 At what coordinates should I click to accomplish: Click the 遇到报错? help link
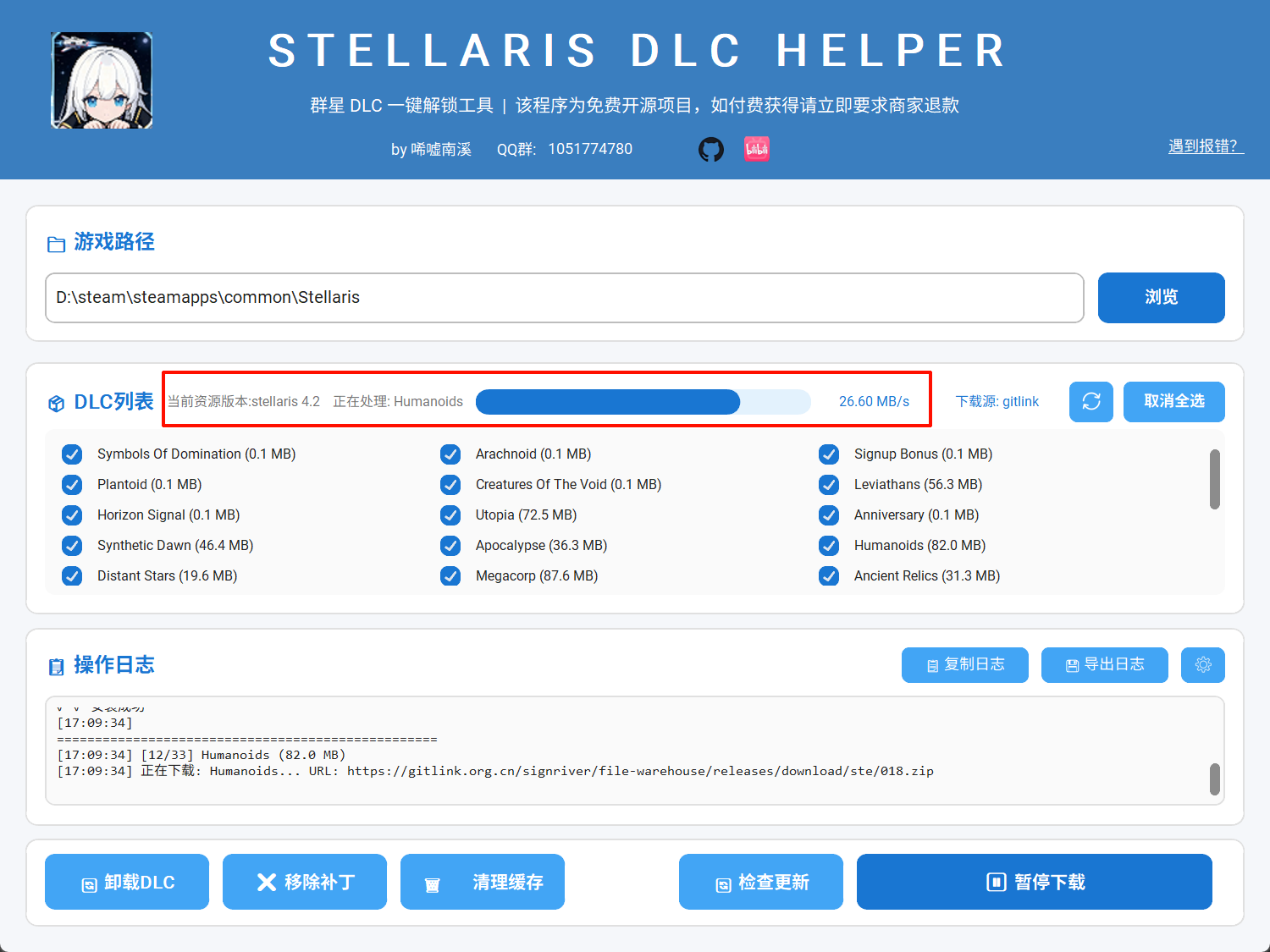coord(1206,146)
